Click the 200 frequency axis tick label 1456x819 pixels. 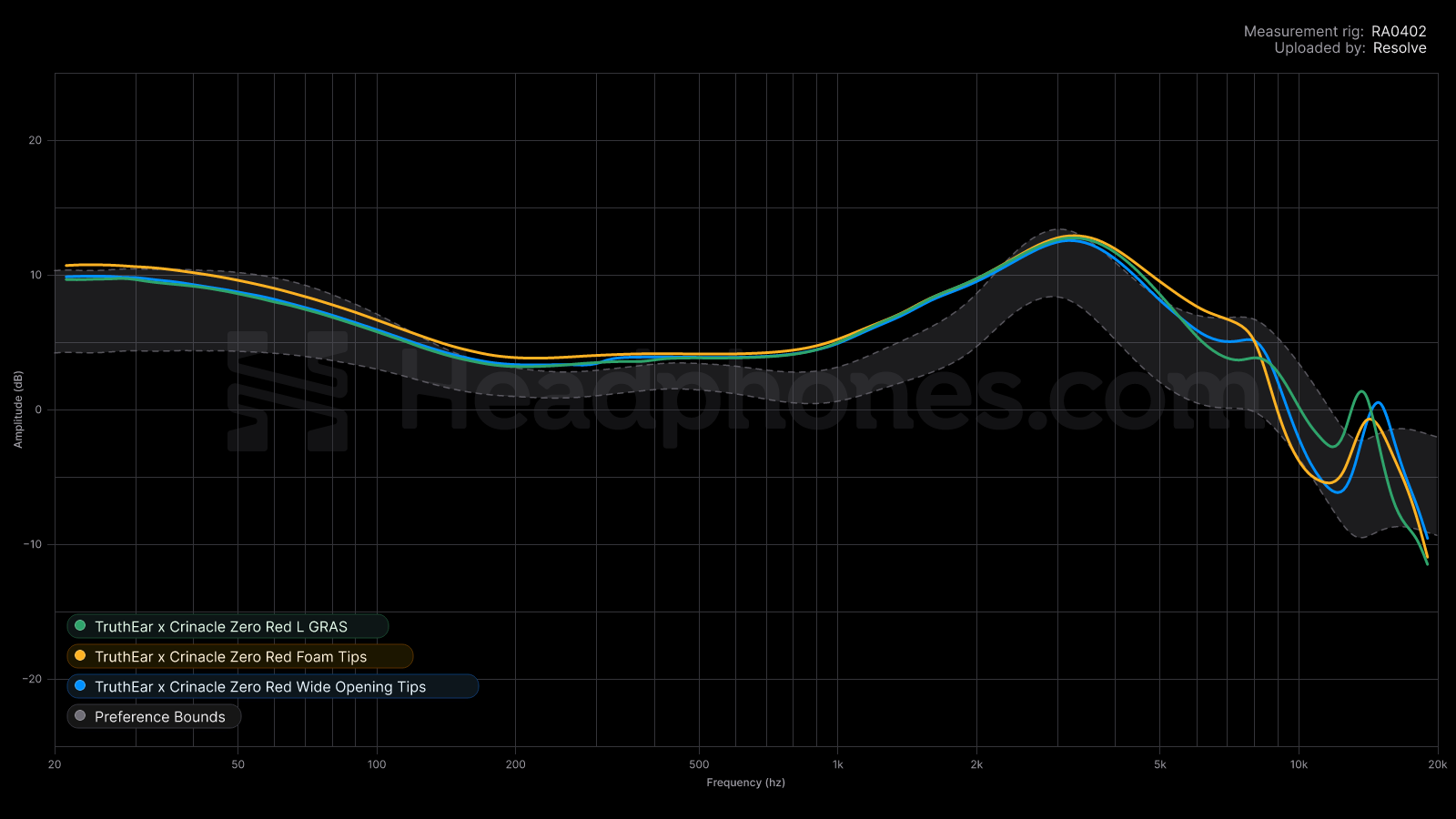(515, 764)
